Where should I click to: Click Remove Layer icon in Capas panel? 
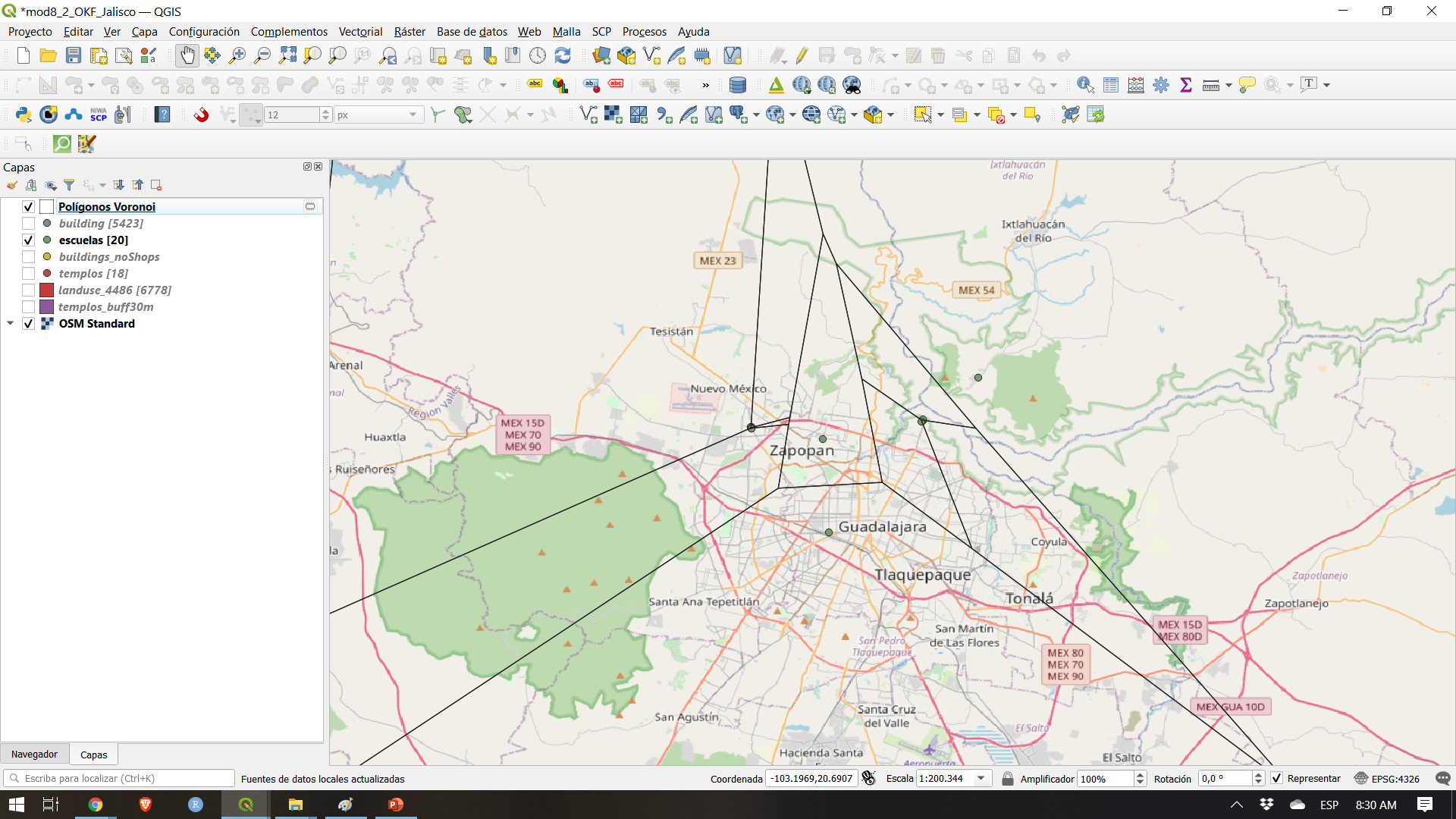pos(156,185)
